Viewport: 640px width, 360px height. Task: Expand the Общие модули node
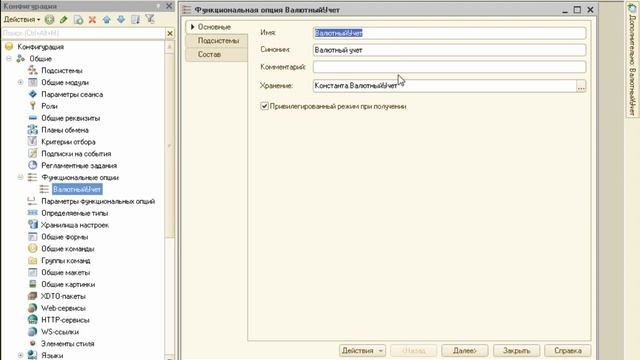point(20,82)
